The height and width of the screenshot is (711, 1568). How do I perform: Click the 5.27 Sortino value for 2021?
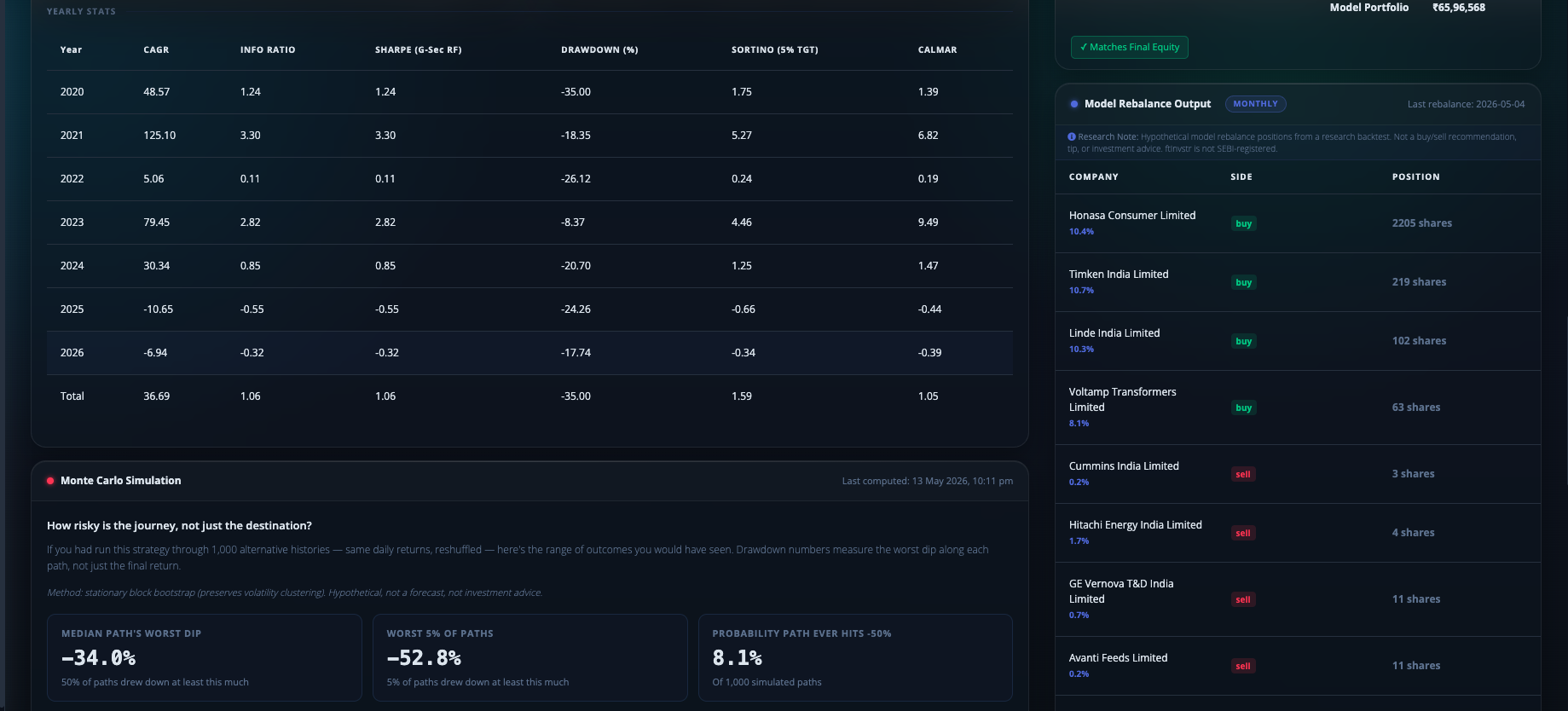click(742, 136)
